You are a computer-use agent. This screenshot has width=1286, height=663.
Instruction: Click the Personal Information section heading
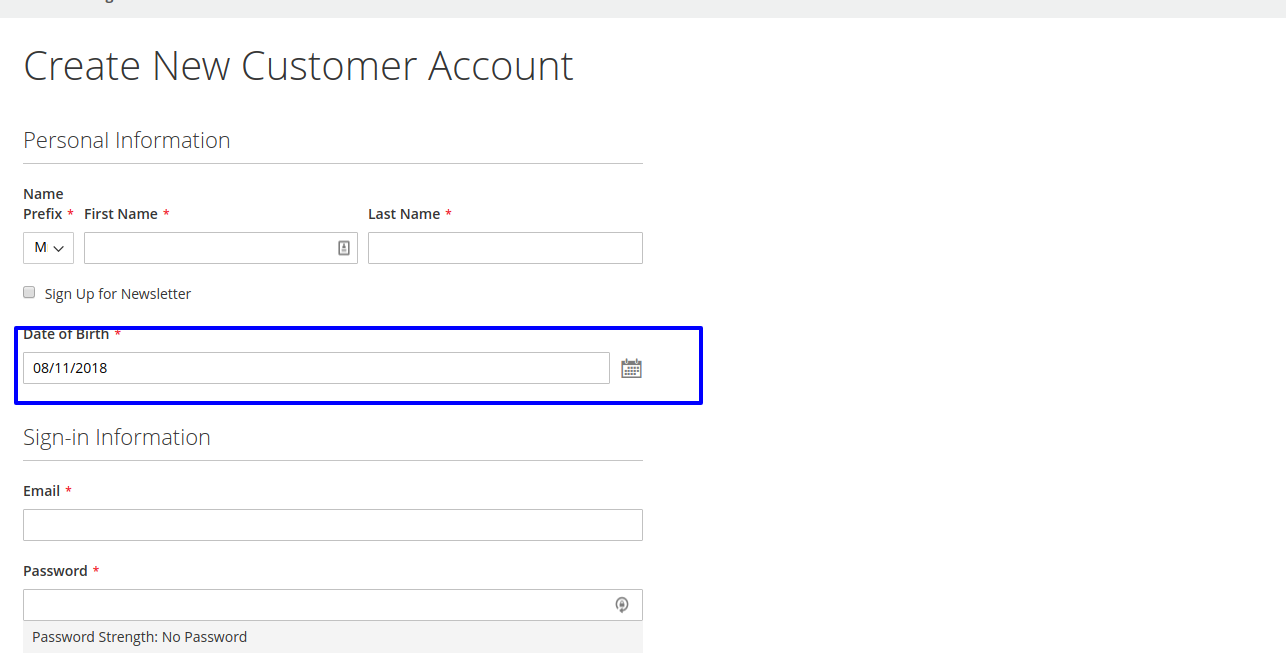tap(126, 140)
